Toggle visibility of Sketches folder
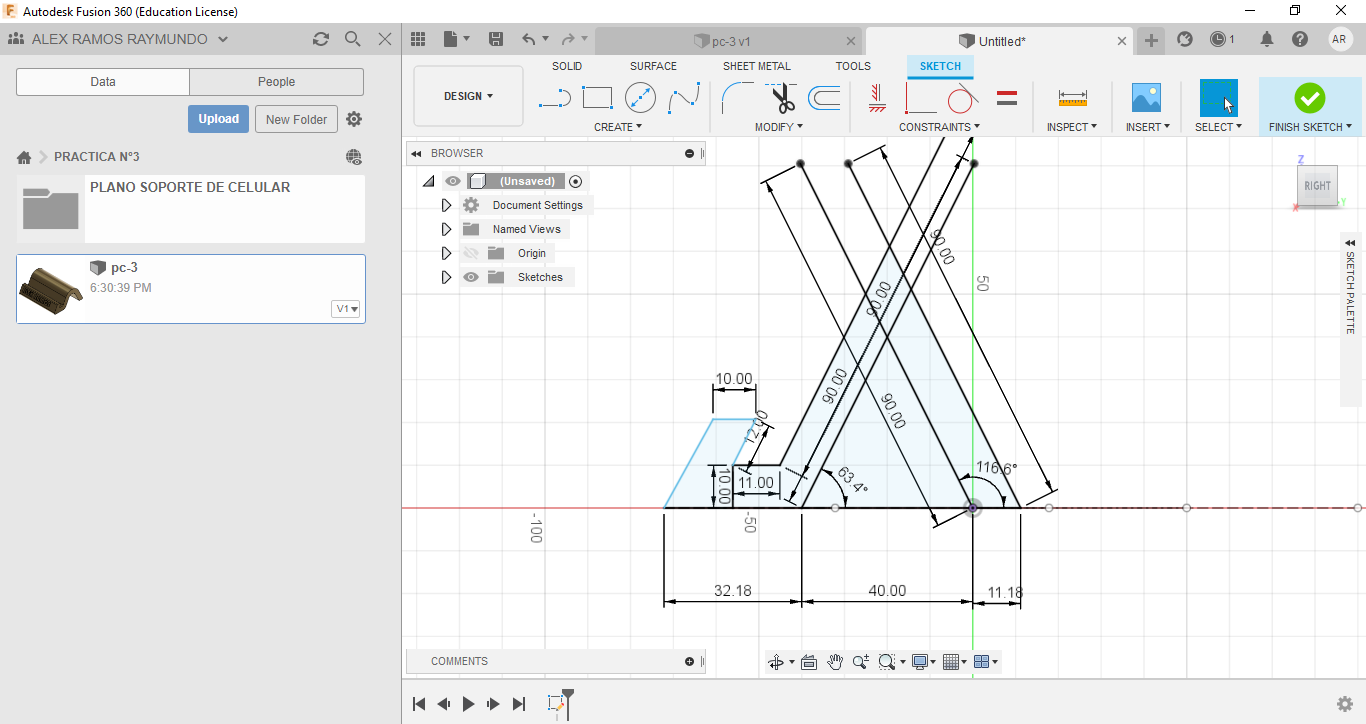Viewport: 1366px width, 724px height. point(471,277)
